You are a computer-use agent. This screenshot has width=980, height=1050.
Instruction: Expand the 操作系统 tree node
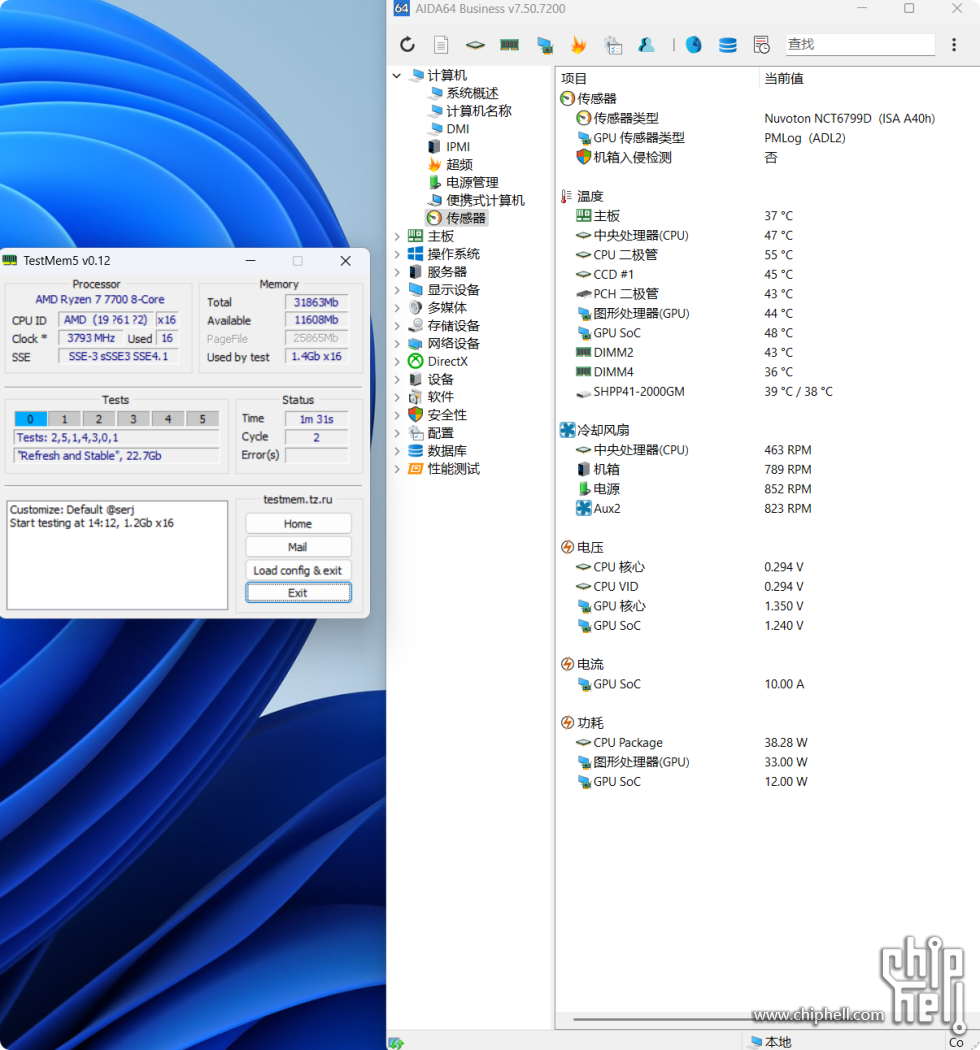coord(397,254)
